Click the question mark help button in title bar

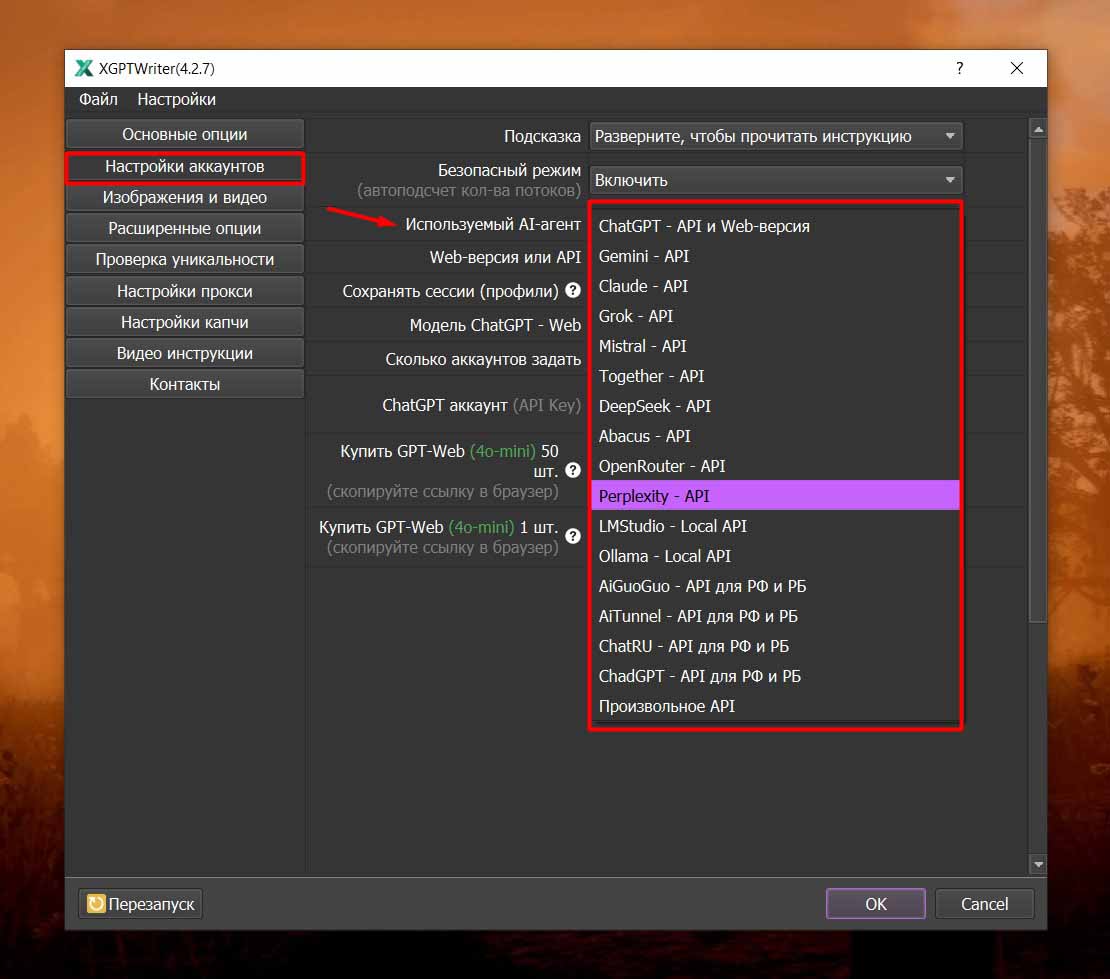click(x=960, y=69)
